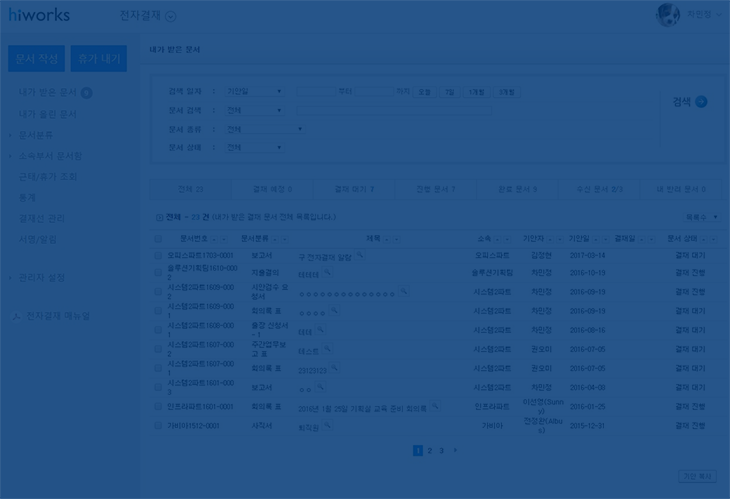Image resolution: width=730 pixels, height=499 pixels.
Task: Open 근태/휴가 조회 in the sidebar
Action: point(47,176)
